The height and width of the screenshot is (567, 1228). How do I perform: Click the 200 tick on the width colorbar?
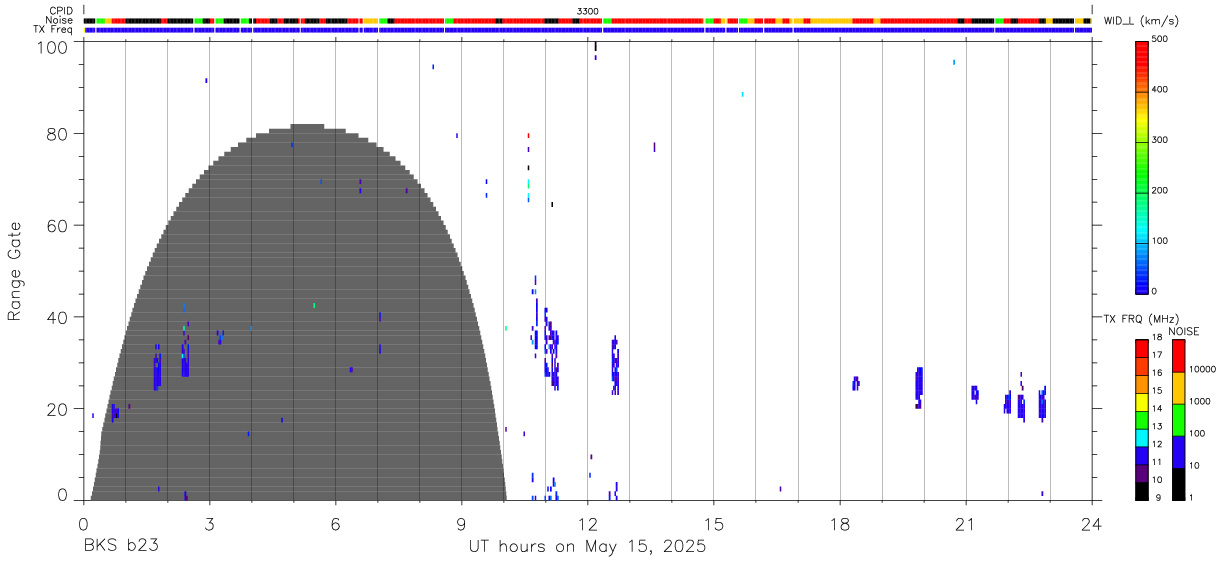[1161, 190]
